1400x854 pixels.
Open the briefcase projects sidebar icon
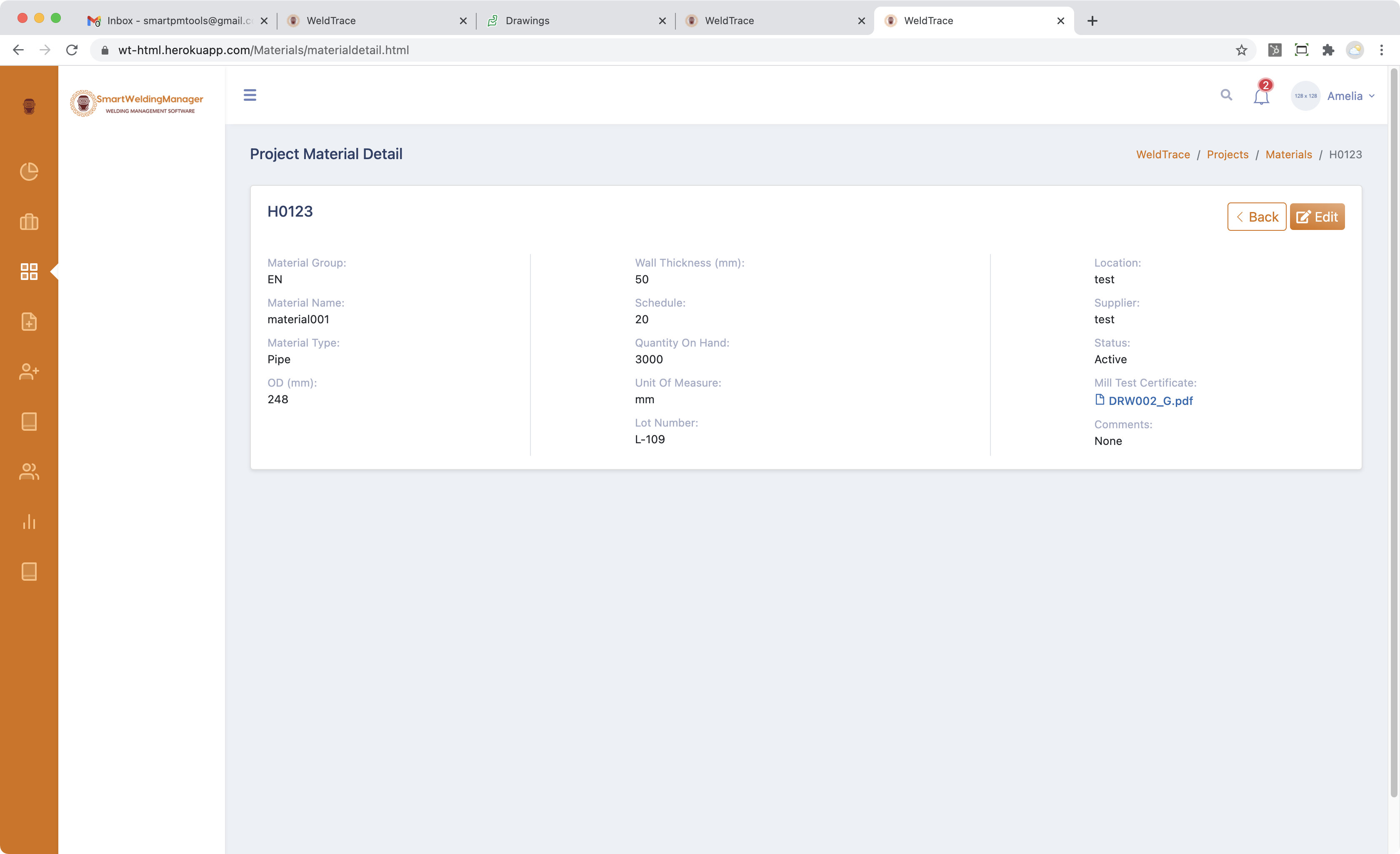click(29, 222)
